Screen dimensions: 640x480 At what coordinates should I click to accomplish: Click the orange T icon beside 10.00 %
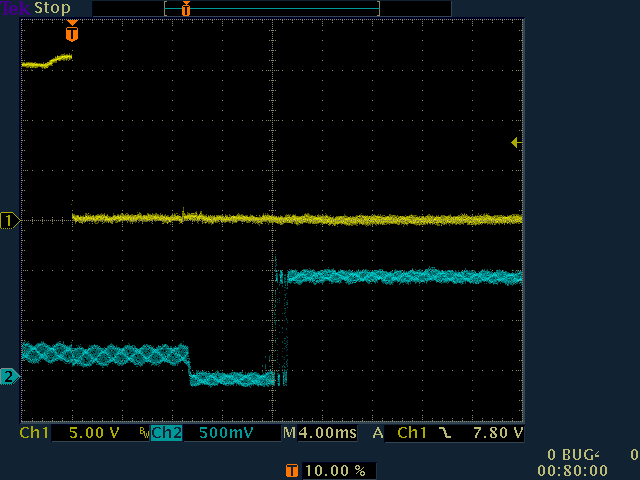click(291, 470)
